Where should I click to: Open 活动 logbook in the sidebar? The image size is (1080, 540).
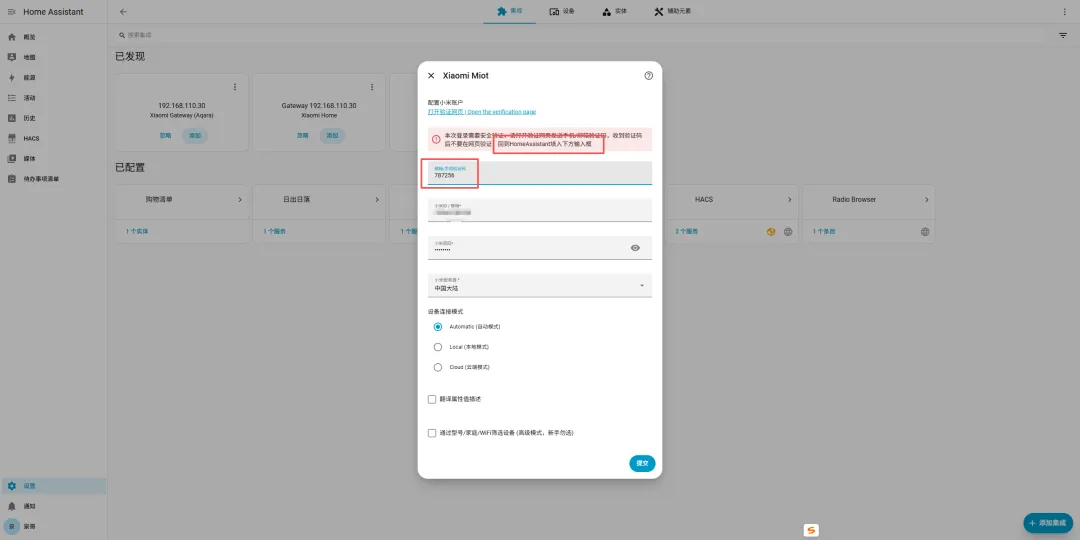click(x=53, y=98)
